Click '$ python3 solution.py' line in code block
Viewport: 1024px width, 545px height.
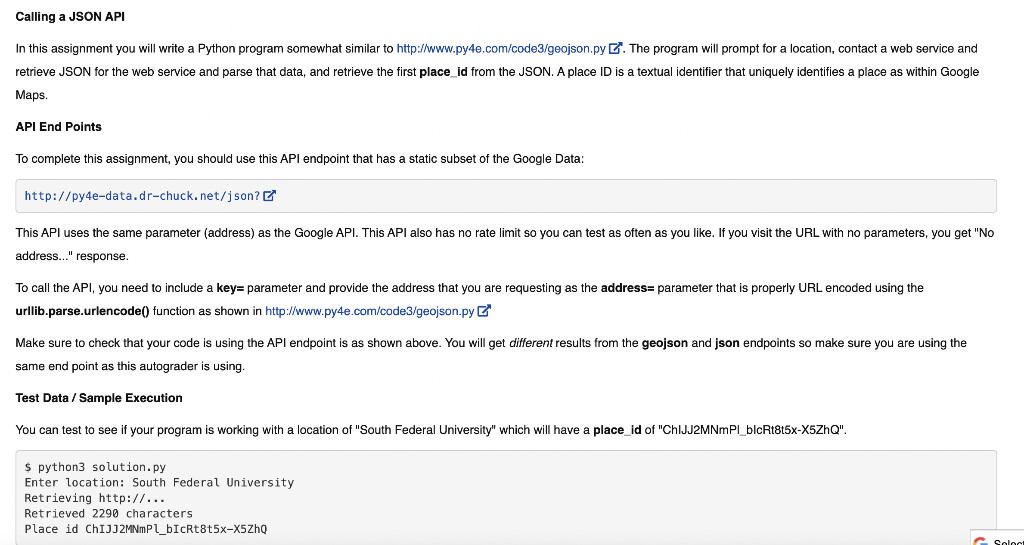(95, 467)
